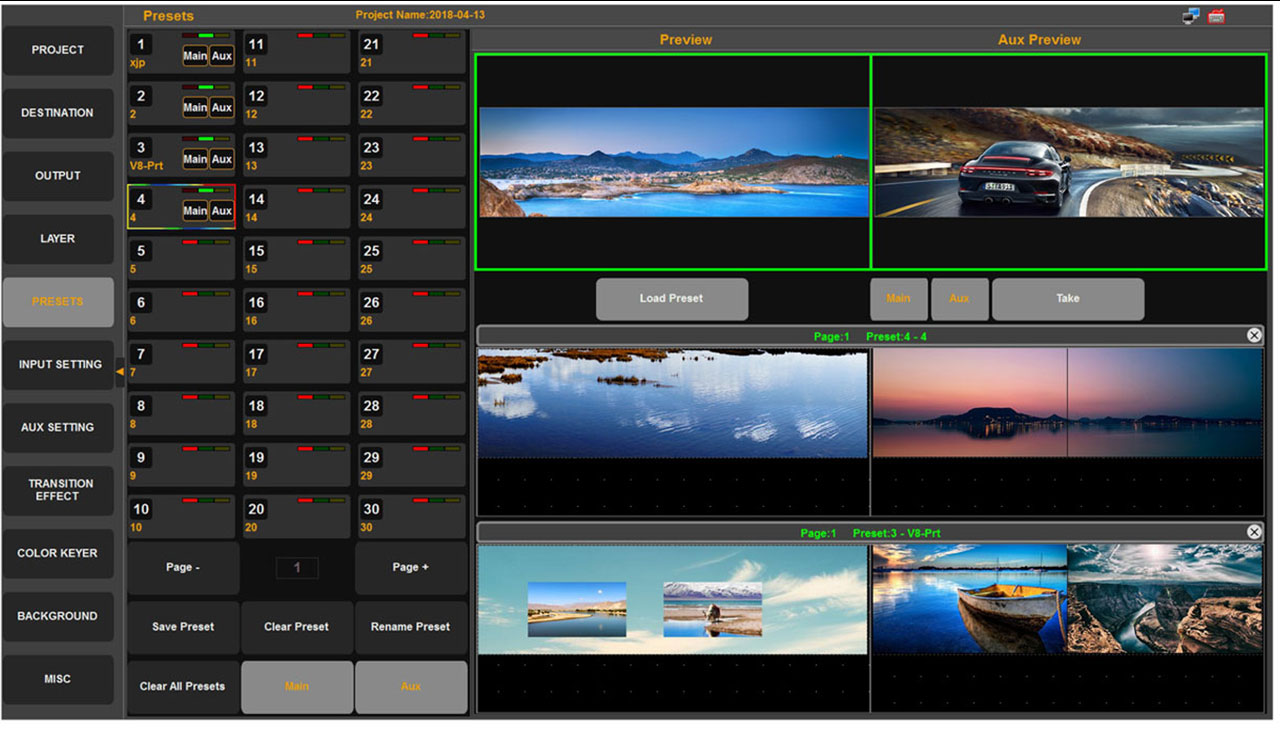Select the car image in Aux Preview
1280x729 pixels.
coord(1068,162)
